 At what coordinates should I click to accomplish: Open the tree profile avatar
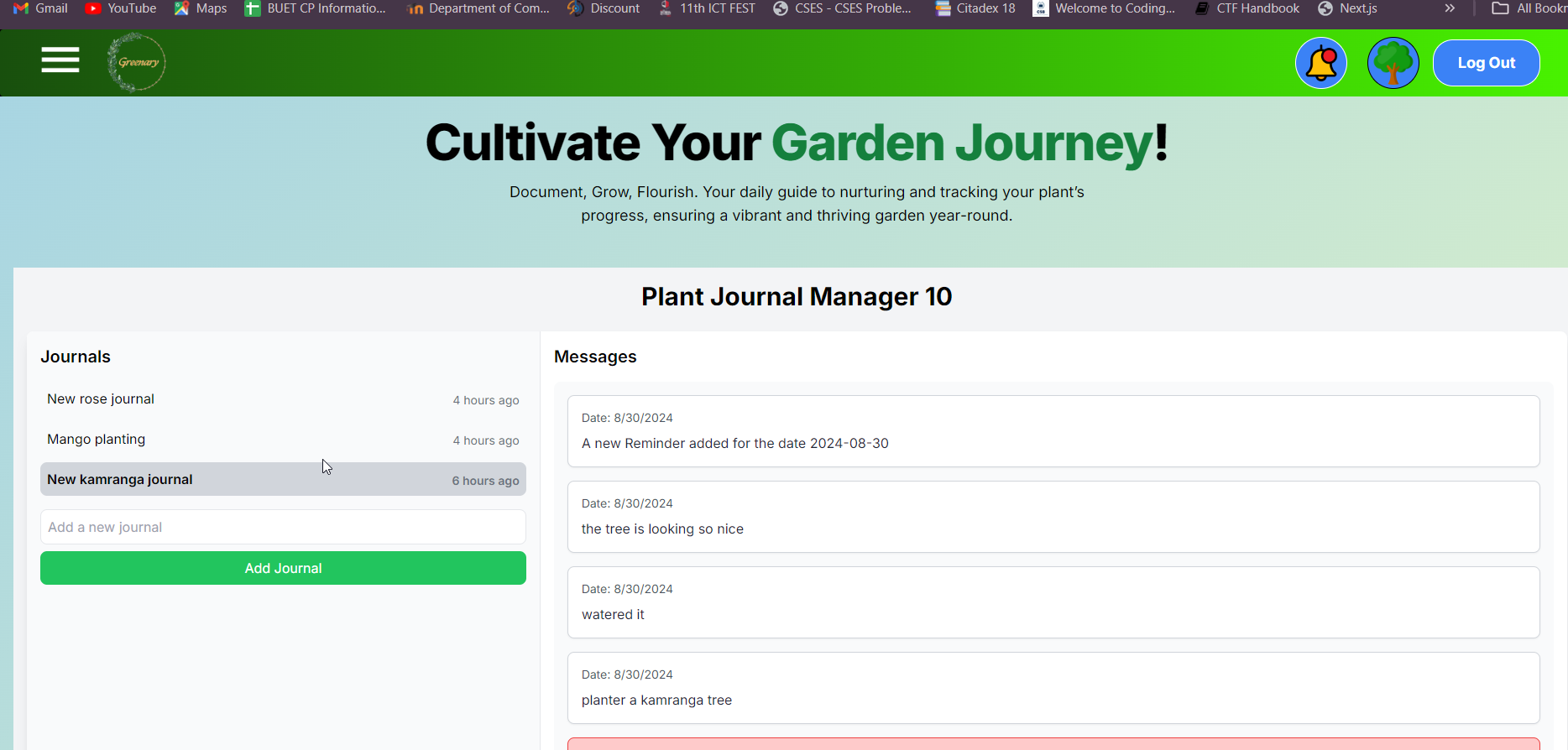[x=1393, y=63]
